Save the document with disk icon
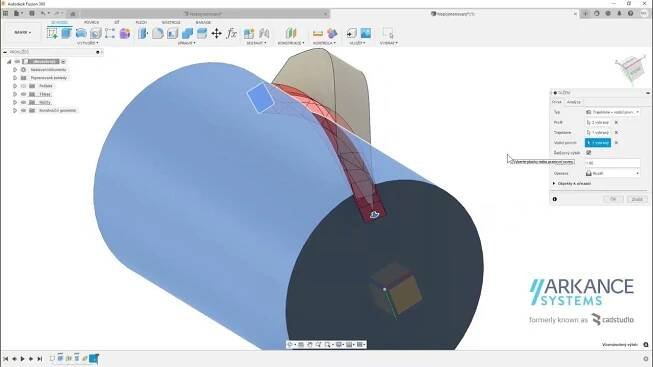Viewport: 653px width, 367px height. point(32,13)
